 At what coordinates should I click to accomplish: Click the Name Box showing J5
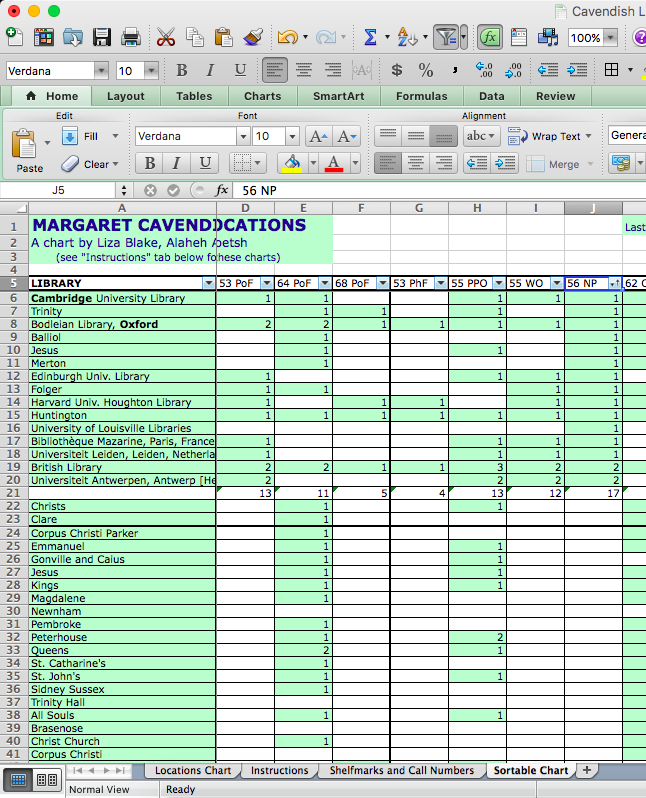pyautogui.click(x=58, y=190)
